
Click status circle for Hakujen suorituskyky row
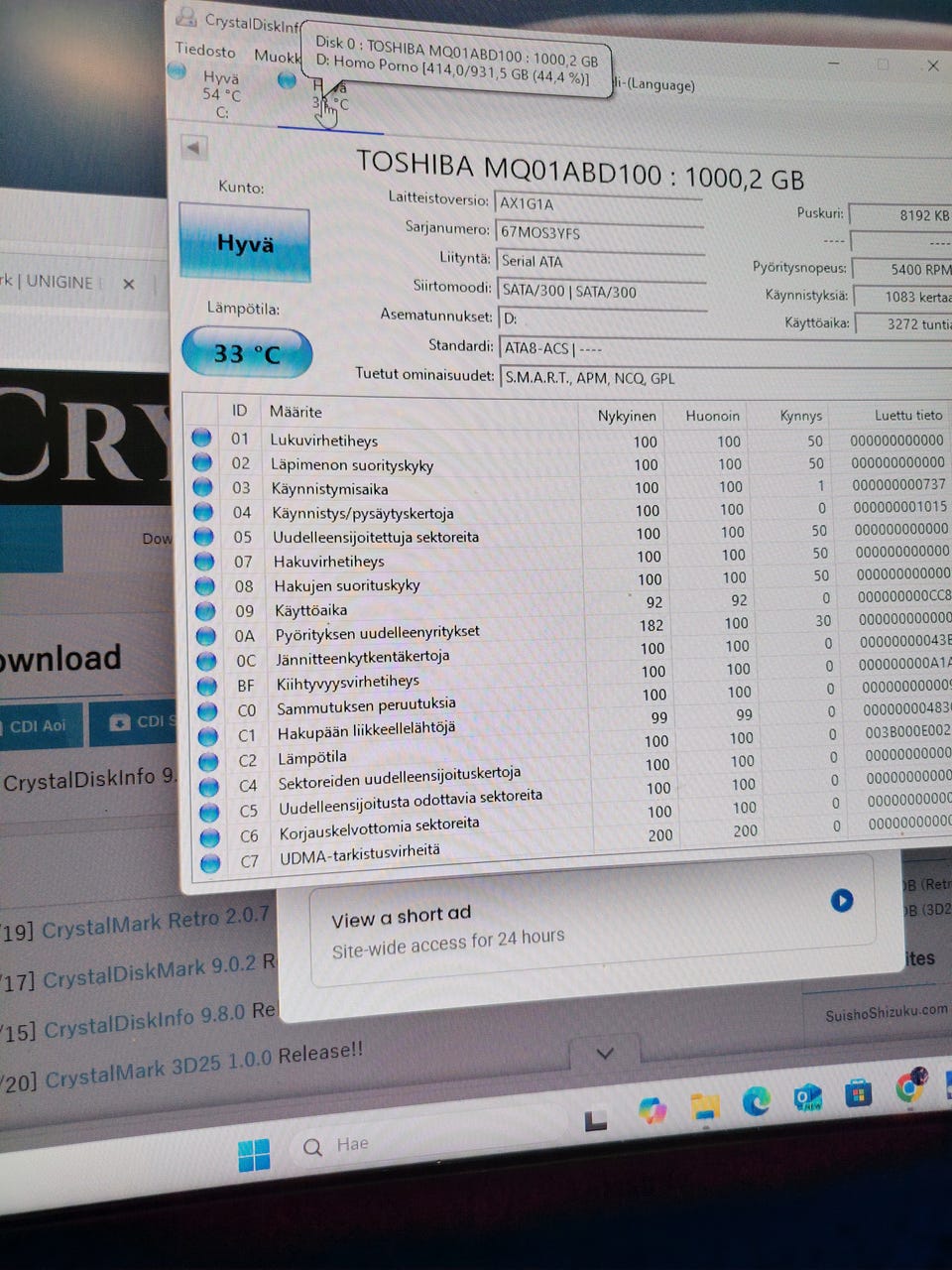204,585
